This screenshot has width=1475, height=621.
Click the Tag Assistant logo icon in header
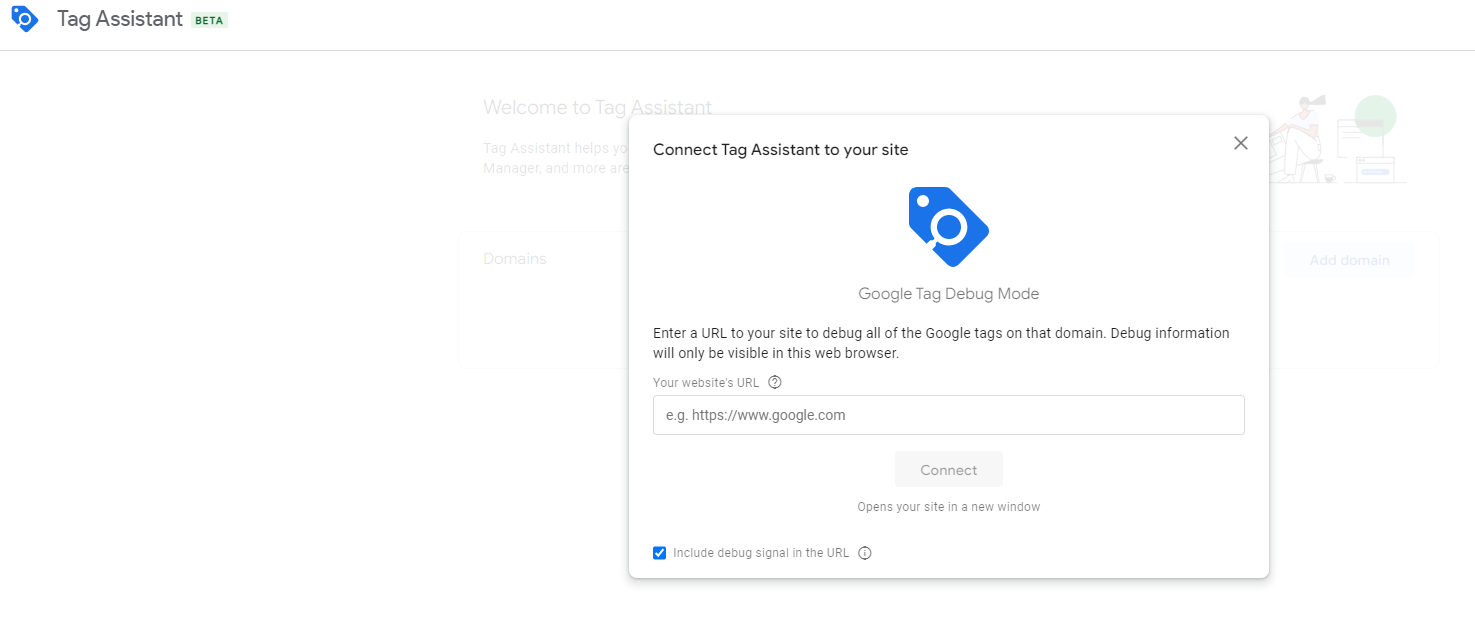coord(25,19)
